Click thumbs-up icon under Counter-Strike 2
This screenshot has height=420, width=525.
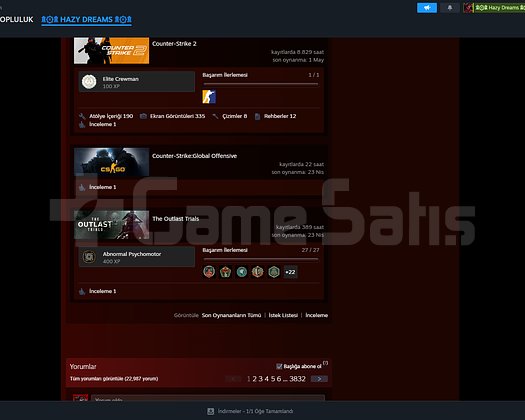pos(82,125)
